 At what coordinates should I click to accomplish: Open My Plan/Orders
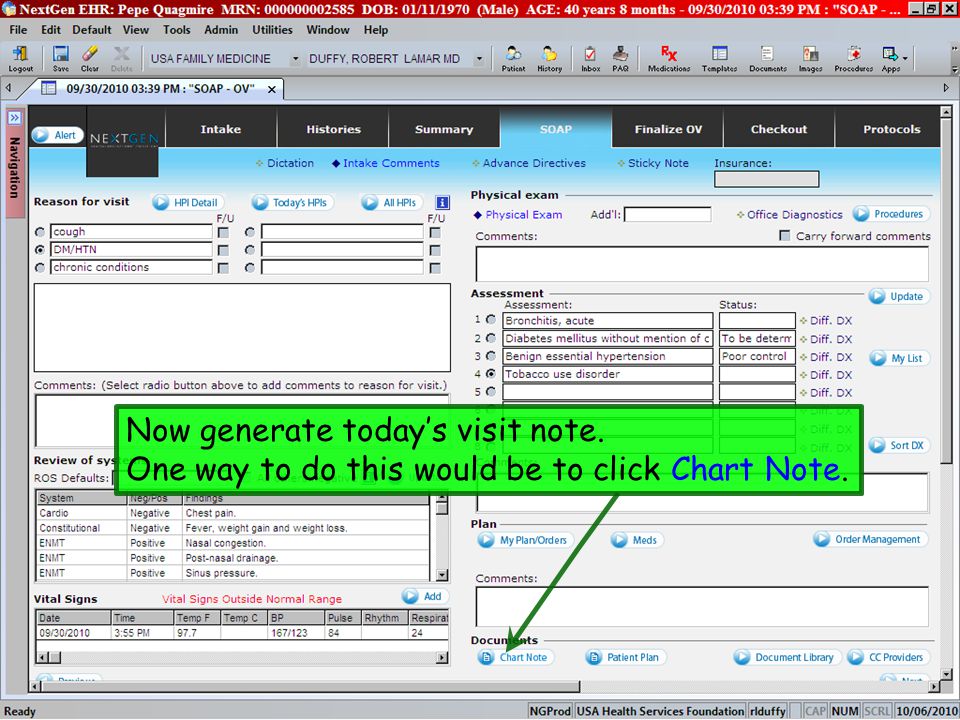(525, 540)
